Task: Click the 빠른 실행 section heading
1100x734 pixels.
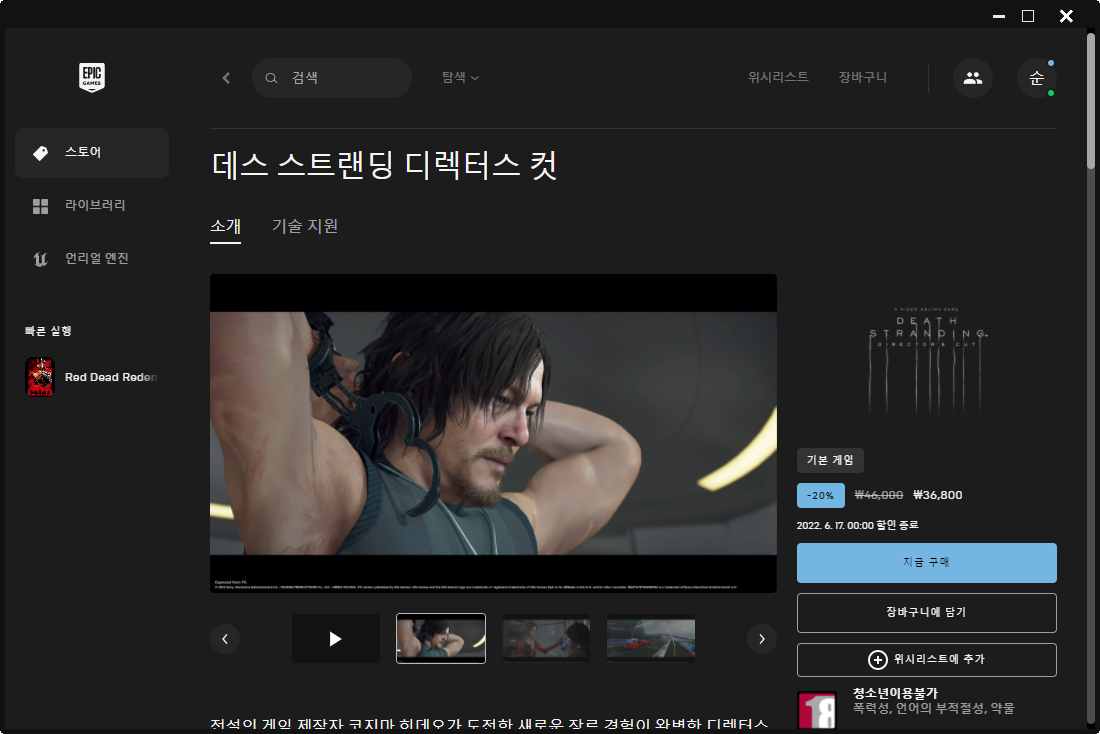Action: (x=48, y=331)
